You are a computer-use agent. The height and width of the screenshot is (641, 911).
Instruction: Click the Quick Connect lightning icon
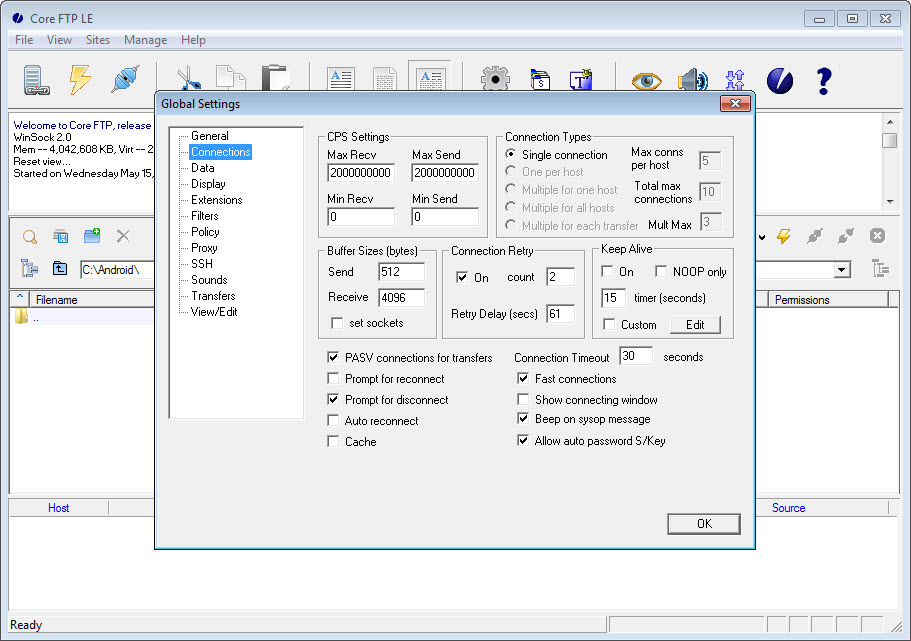[80, 79]
